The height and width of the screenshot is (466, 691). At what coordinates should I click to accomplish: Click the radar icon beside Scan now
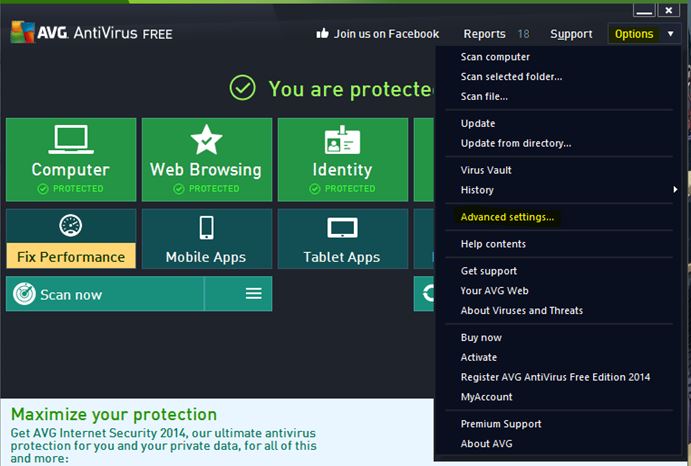point(24,294)
